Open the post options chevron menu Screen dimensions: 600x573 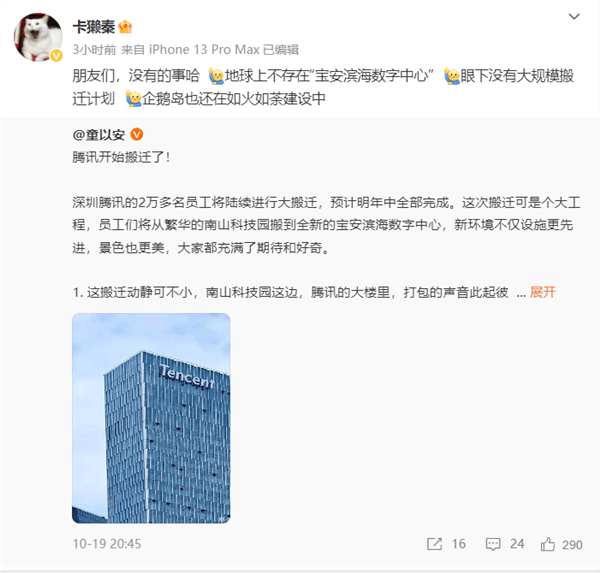pos(574,16)
